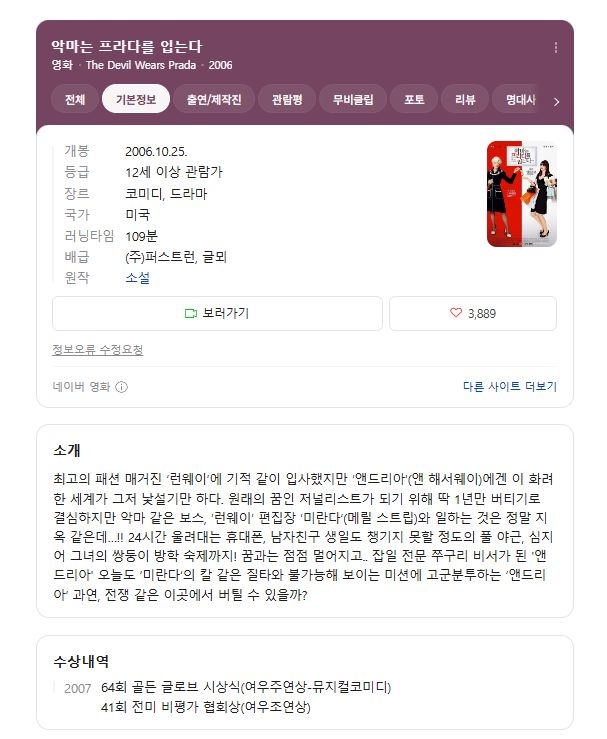Follow the 소설 original work link

tap(138, 278)
